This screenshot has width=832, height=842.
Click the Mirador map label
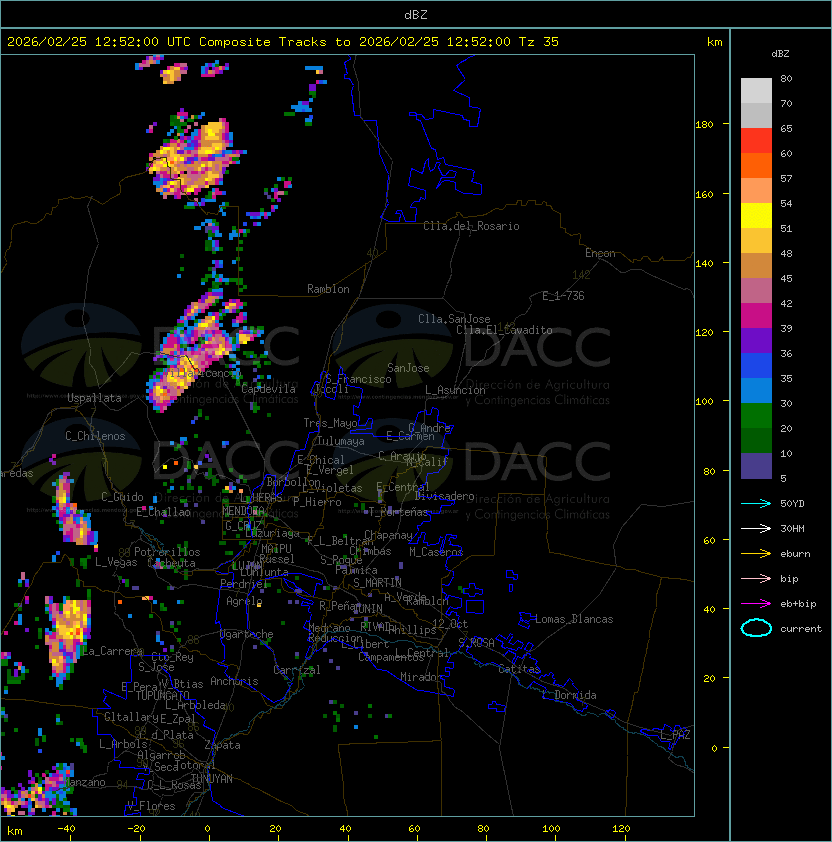click(421, 677)
